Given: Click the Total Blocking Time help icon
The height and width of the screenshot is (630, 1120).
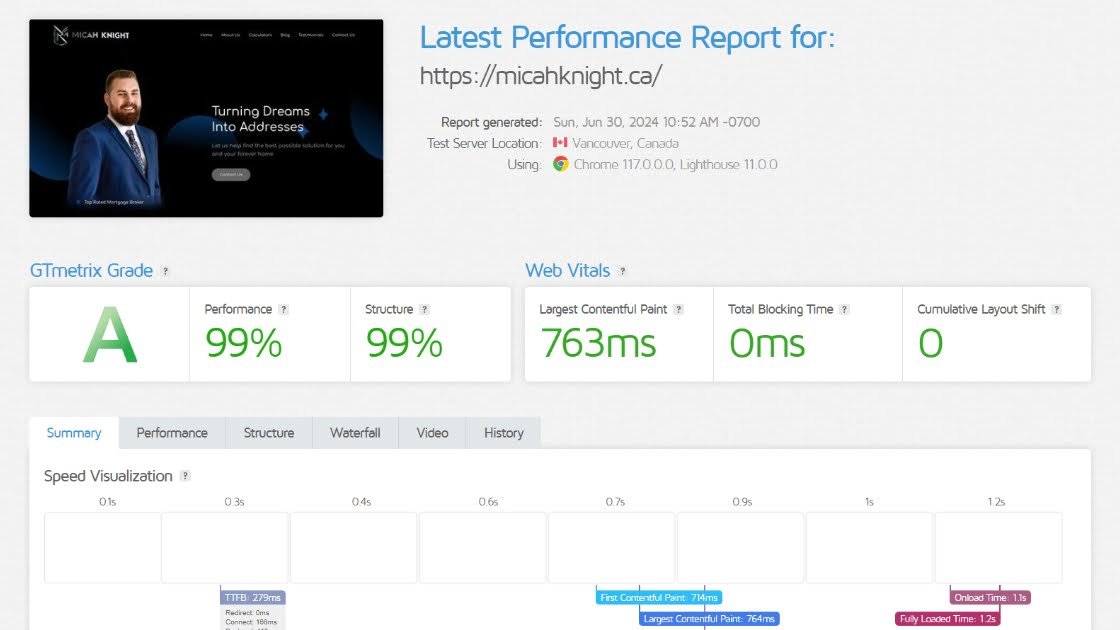Looking at the screenshot, I should [x=844, y=310].
